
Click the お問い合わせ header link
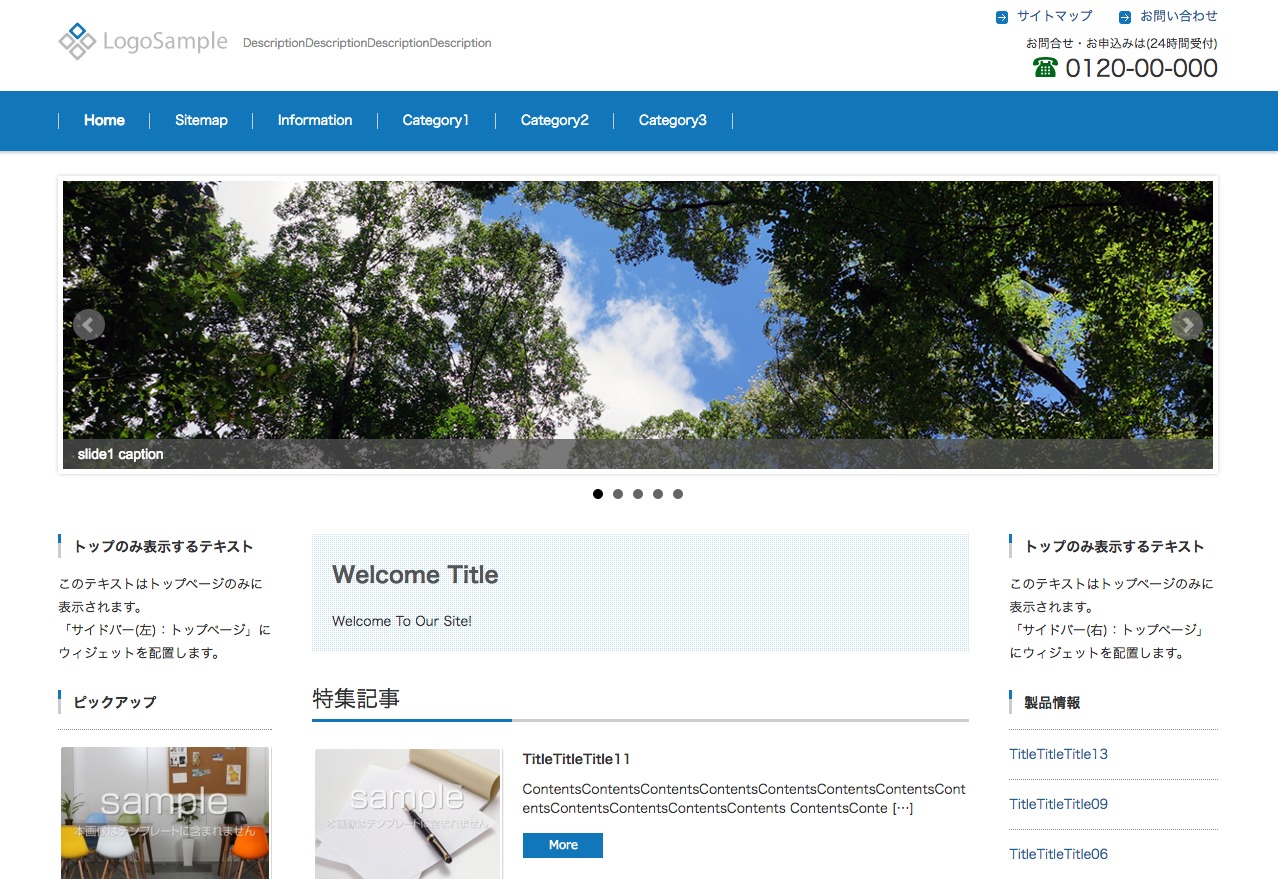point(1179,16)
